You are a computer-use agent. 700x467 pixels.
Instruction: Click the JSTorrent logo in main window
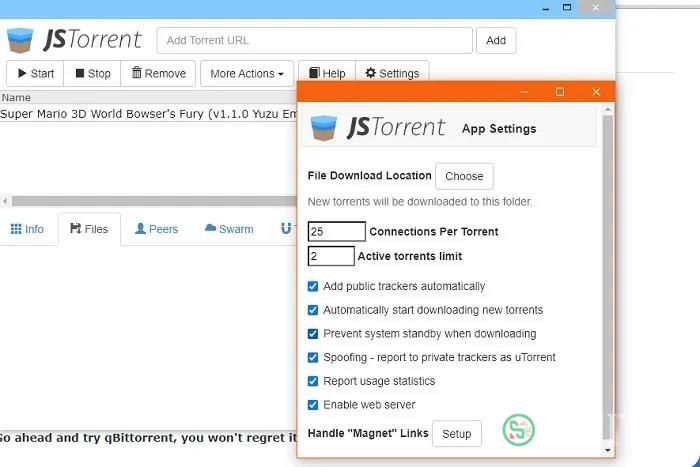click(74, 40)
